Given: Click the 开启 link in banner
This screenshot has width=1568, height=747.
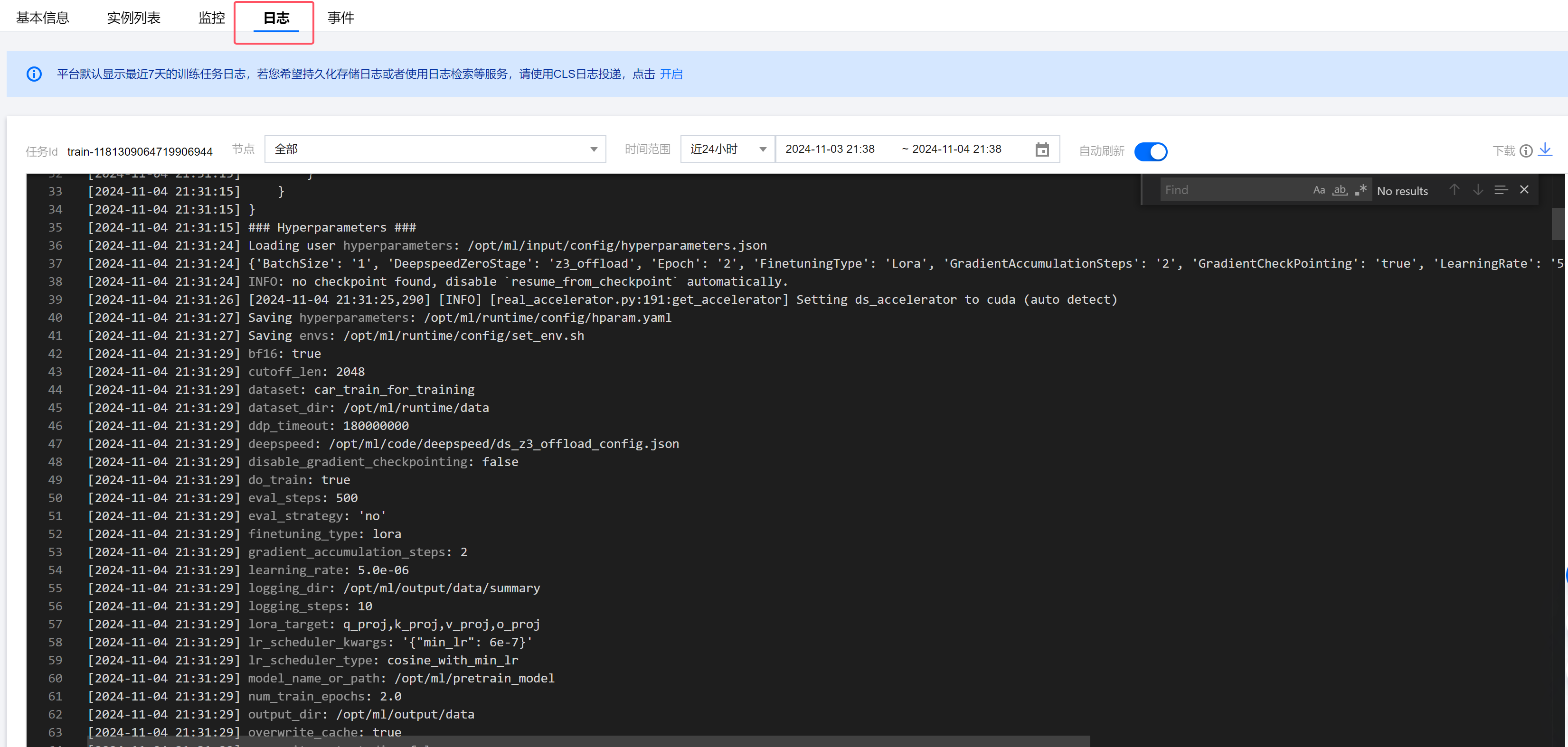Looking at the screenshot, I should click(x=671, y=74).
